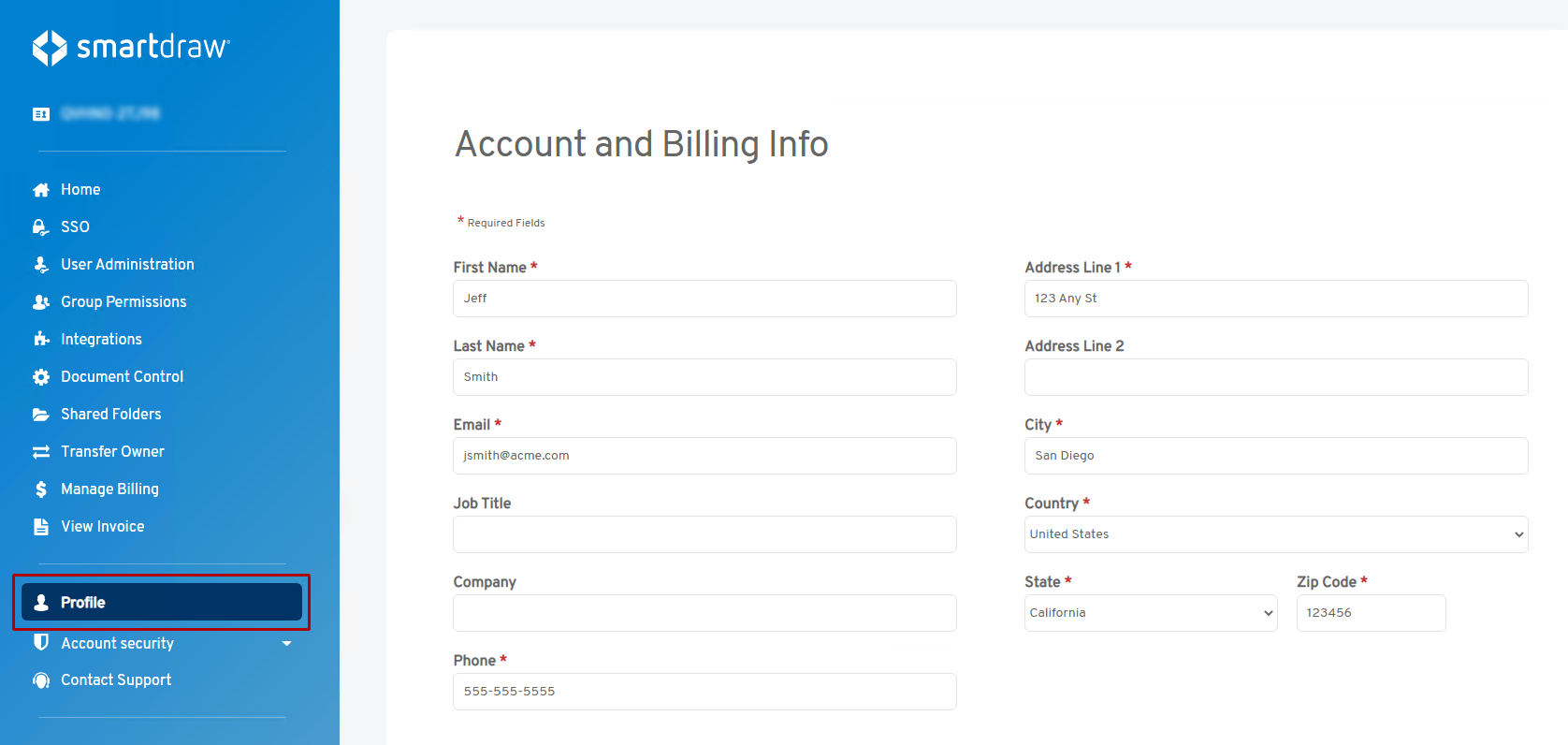The width and height of the screenshot is (1568, 745).
Task: Open the State dropdown showing California
Action: [1150, 613]
